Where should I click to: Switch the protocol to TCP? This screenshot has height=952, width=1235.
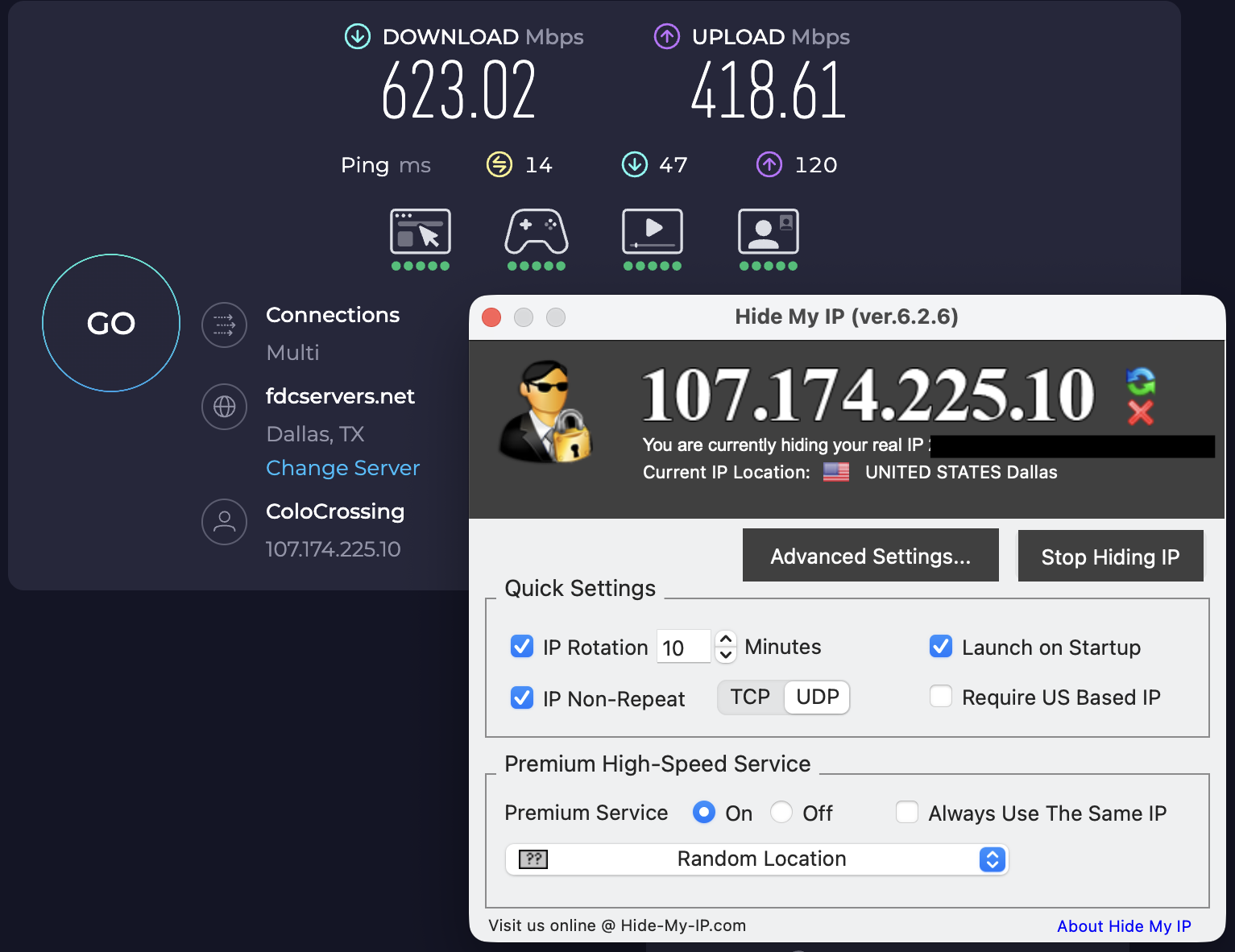pyautogui.click(x=749, y=697)
